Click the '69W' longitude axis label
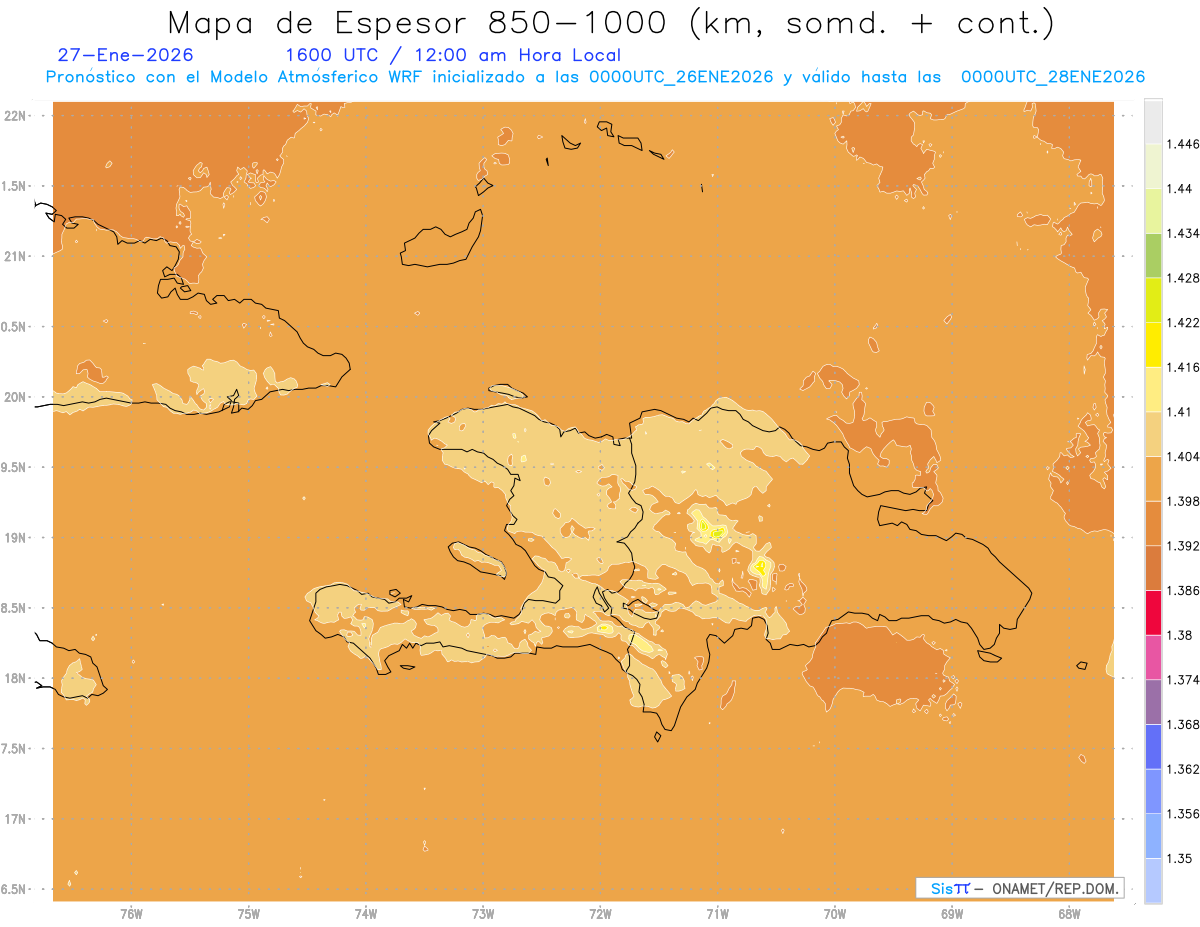 [951, 914]
